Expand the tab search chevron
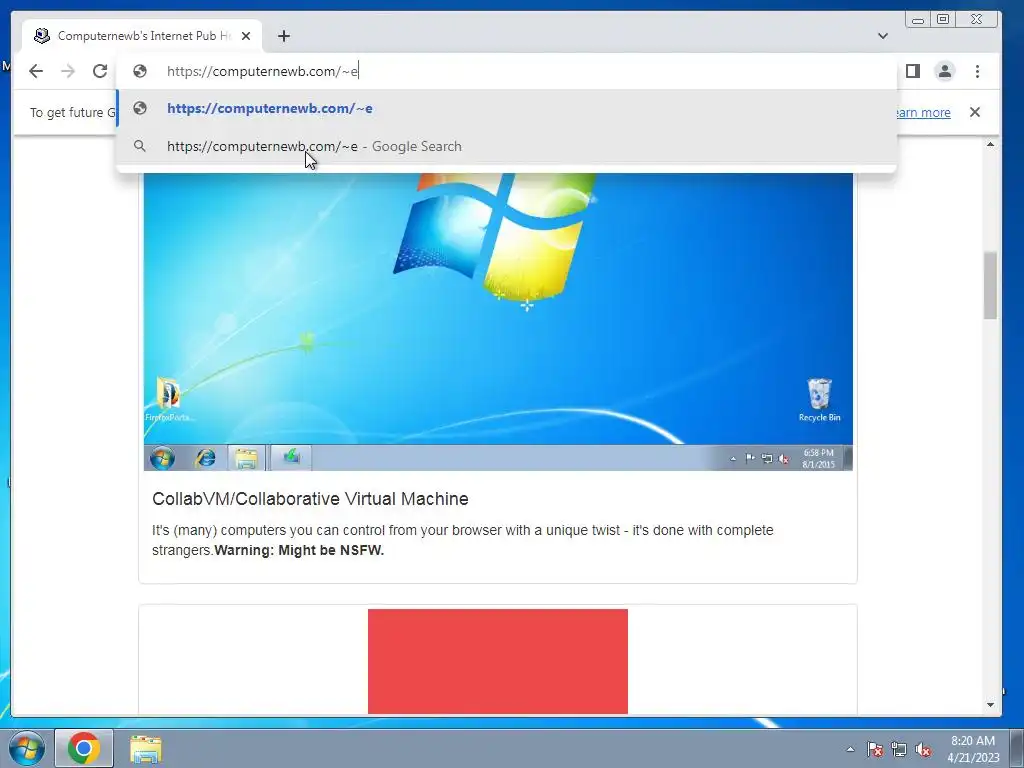The width and height of the screenshot is (1024, 768). tap(882, 36)
